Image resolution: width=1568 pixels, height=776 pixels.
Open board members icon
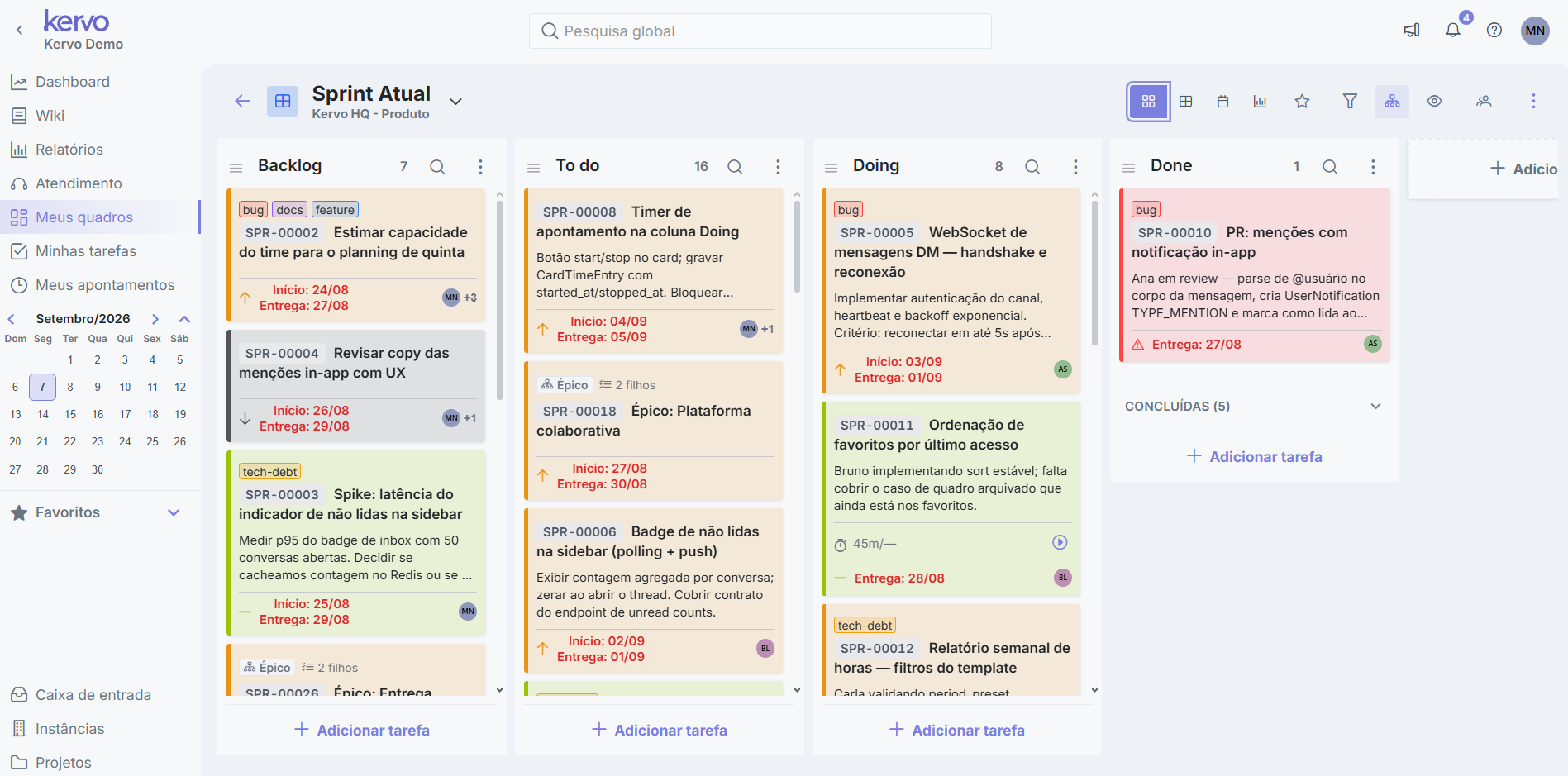coord(1485,102)
